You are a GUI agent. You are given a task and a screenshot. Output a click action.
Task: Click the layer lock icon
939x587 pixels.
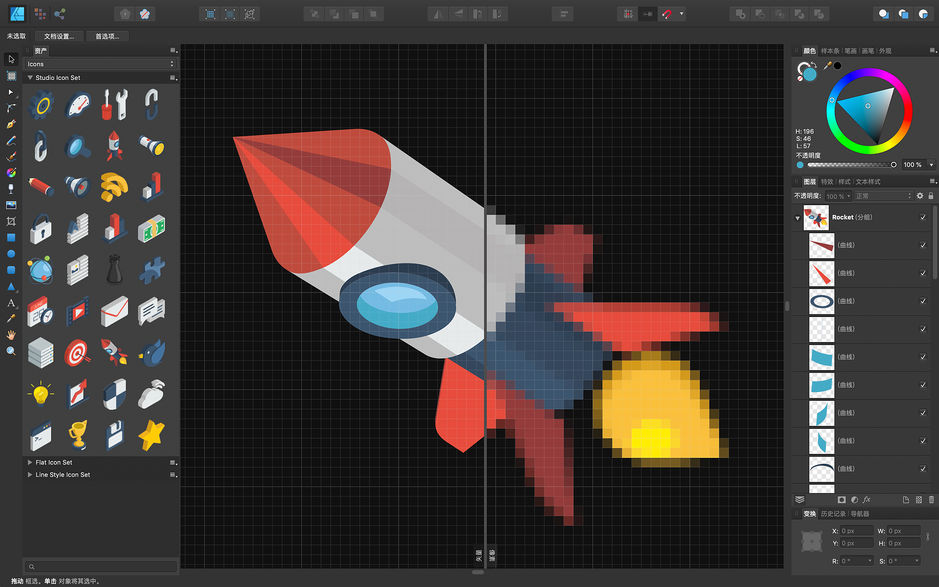(x=931, y=196)
